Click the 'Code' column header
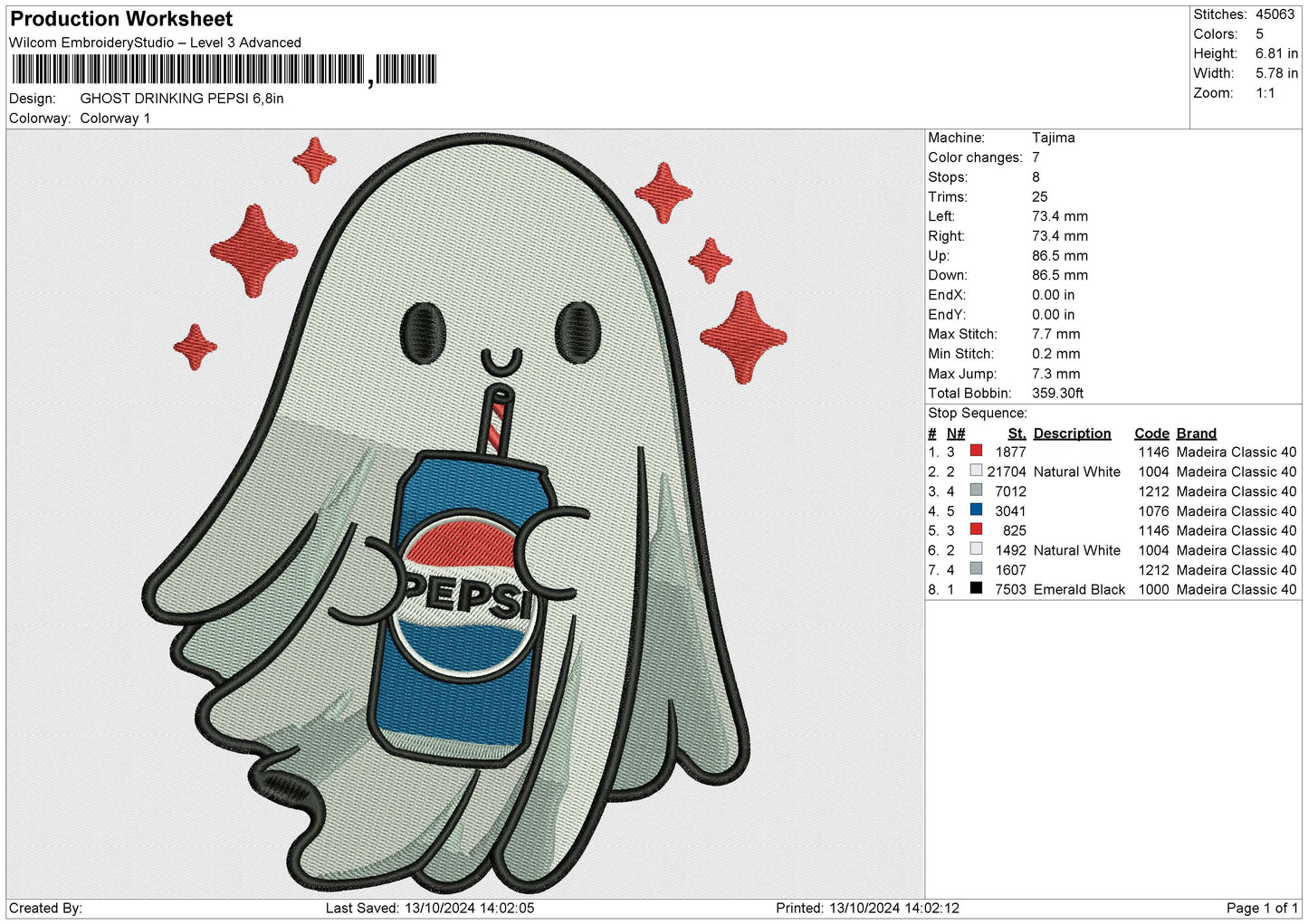This screenshot has height=924, width=1308. point(1152,433)
